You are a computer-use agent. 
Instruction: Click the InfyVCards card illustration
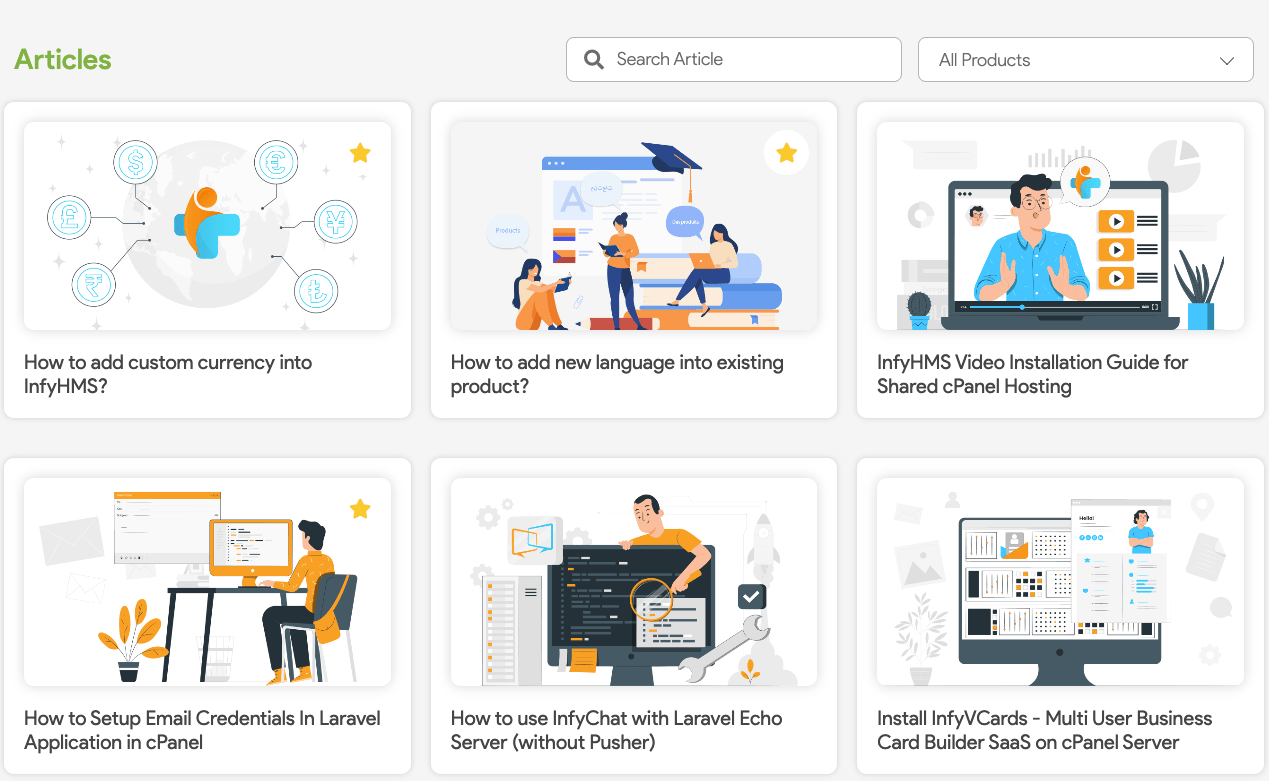pyautogui.click(x=1059, y=582)
